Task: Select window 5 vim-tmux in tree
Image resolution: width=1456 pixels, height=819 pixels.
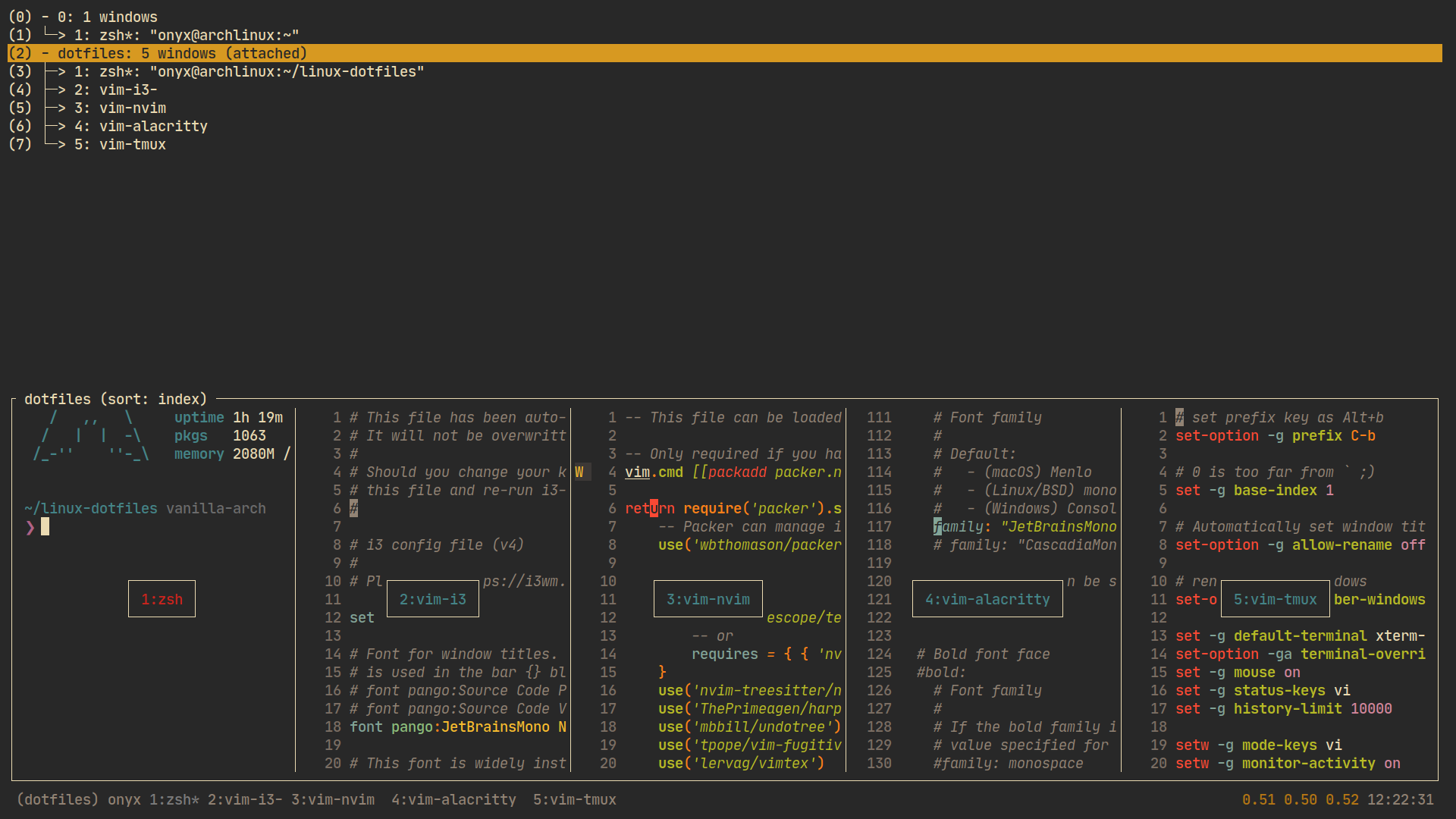Action: (120, 144)
